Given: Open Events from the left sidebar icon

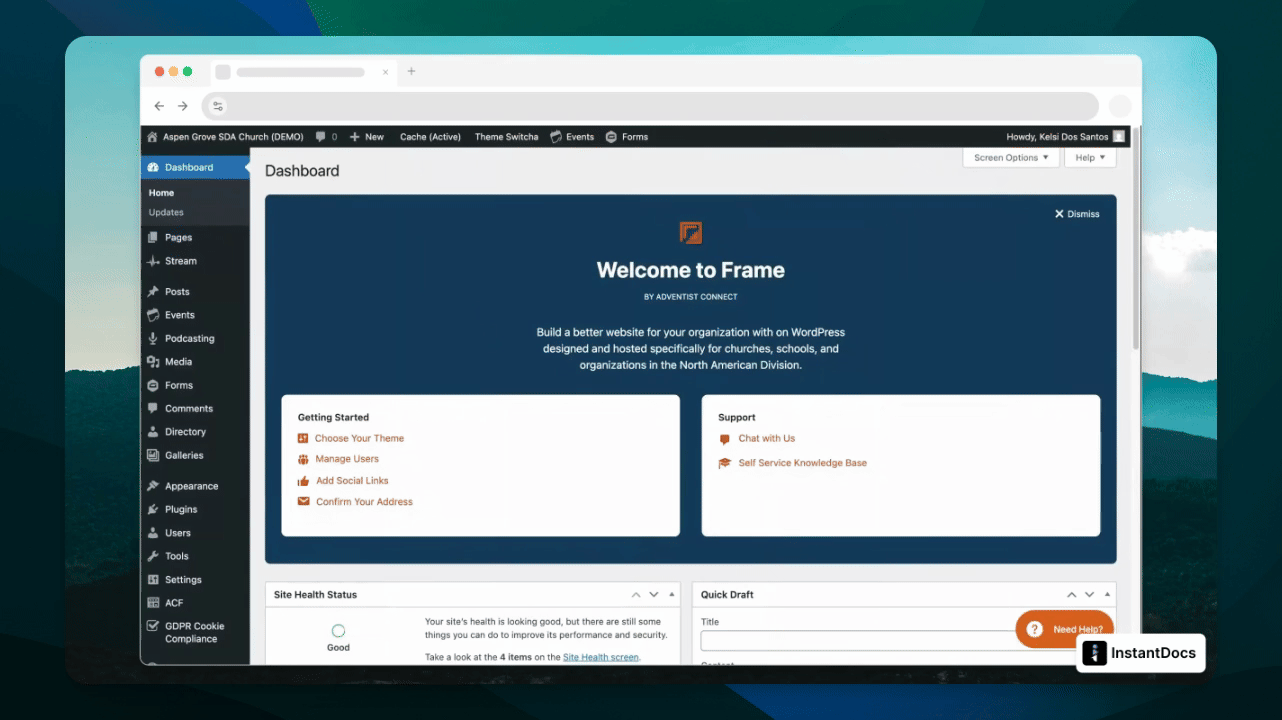Looking at the screenshot, I should 153,315.
